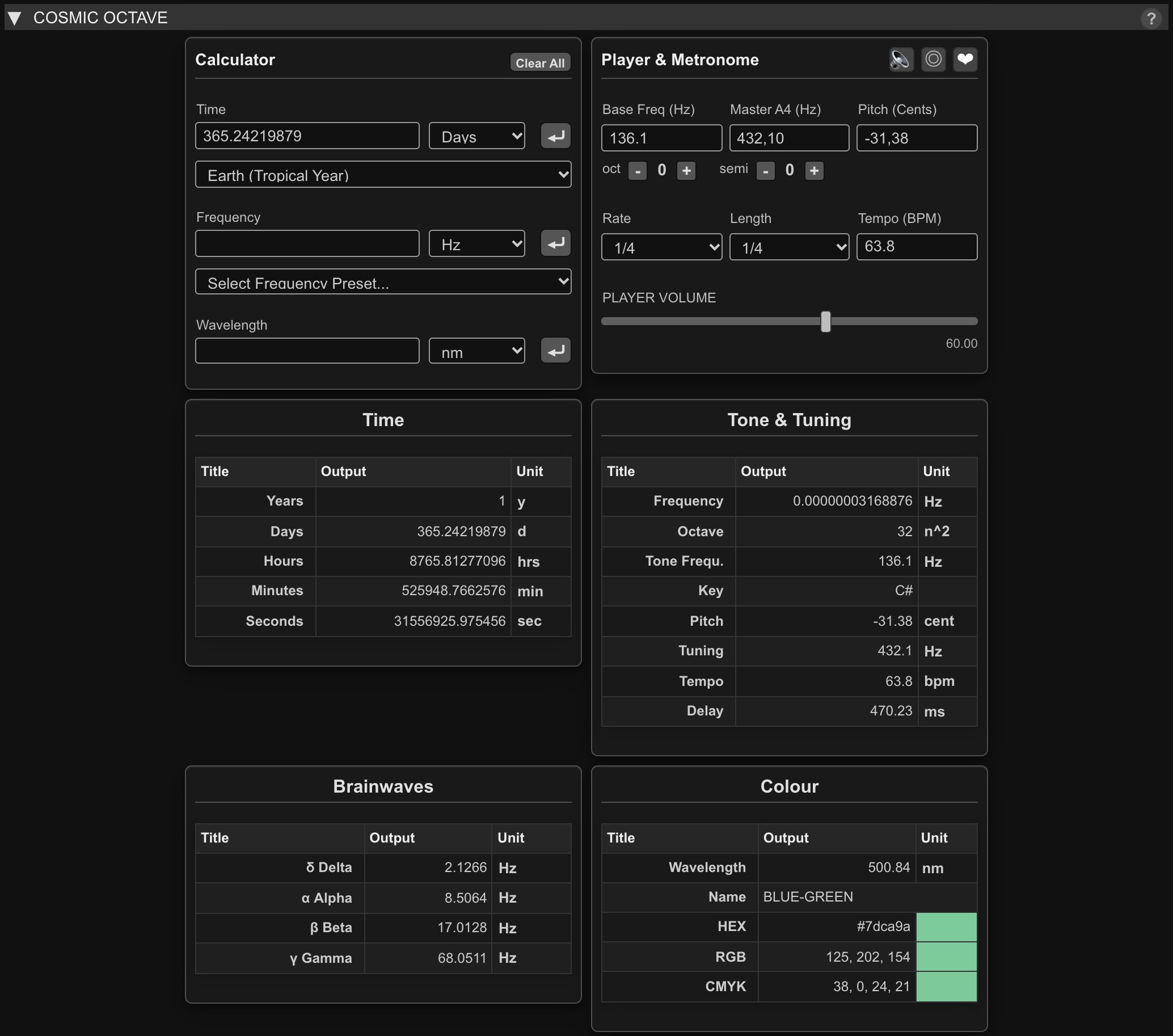The image size is (1173, 1036).
Task: Click the Delay value 470.23
Action: pyautogui.click(x=891, y=710)
